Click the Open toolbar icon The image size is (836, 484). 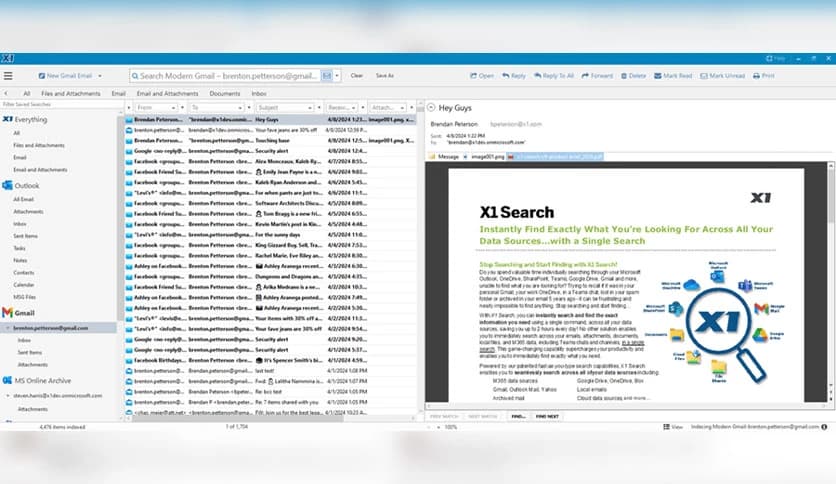click(473, 76)
